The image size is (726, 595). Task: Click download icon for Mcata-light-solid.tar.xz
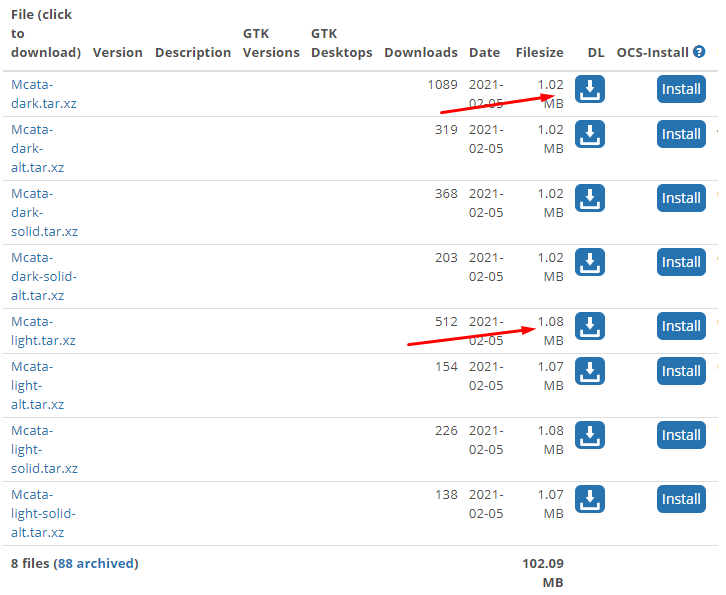pos(590,435)
